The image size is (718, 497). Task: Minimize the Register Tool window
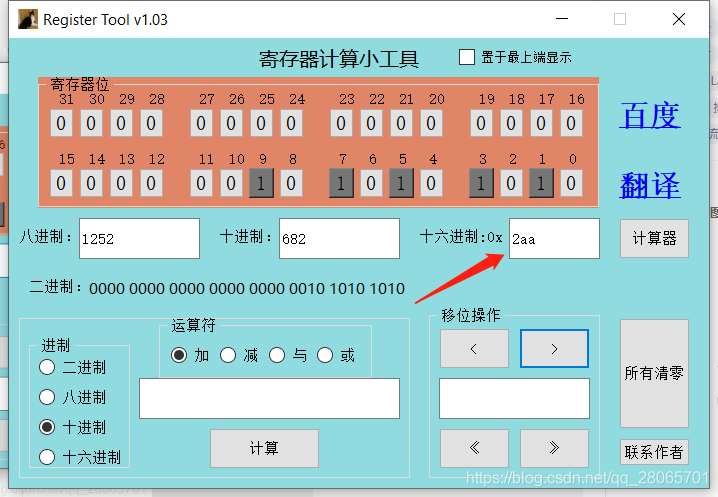click(562, 19)
